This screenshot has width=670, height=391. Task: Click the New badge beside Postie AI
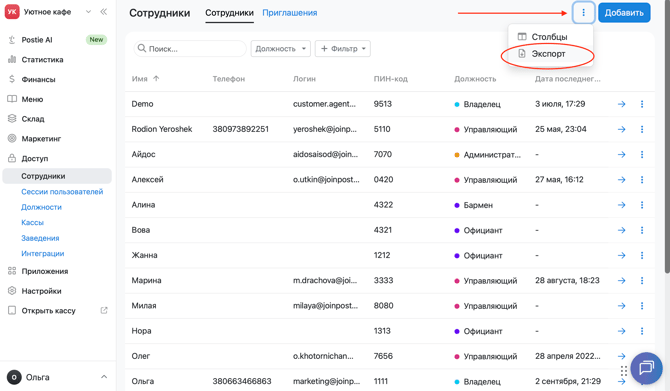[x=96, y=39]
